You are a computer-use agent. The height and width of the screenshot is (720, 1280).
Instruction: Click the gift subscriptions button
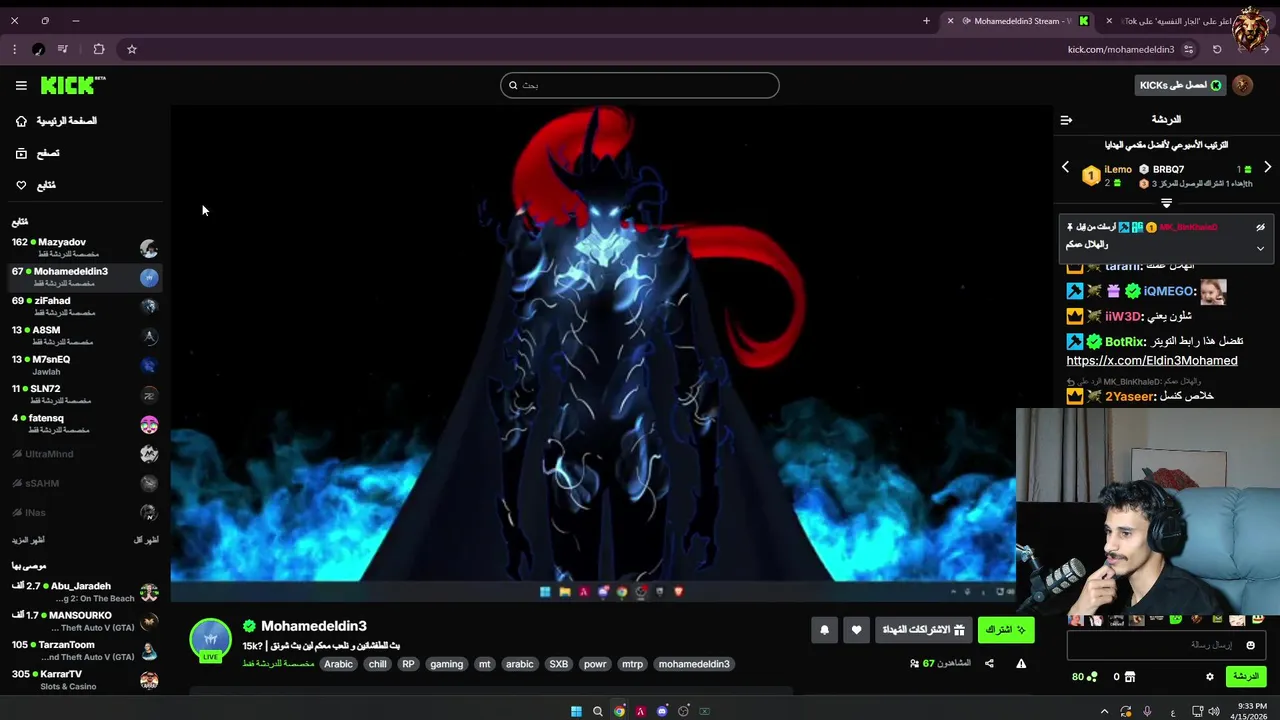click(x=923, y=630)
